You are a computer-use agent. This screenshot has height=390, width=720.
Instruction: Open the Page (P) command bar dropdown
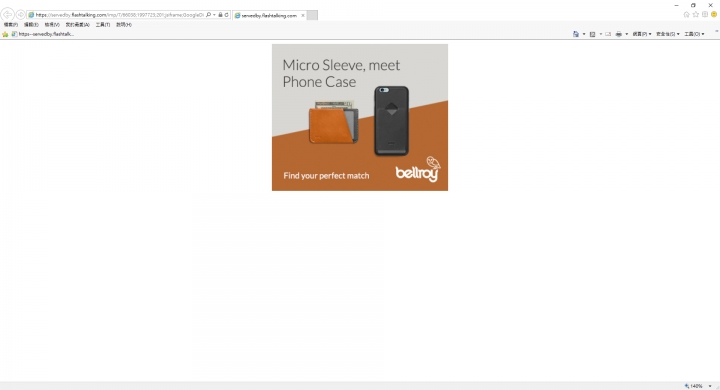click(642, 34)
